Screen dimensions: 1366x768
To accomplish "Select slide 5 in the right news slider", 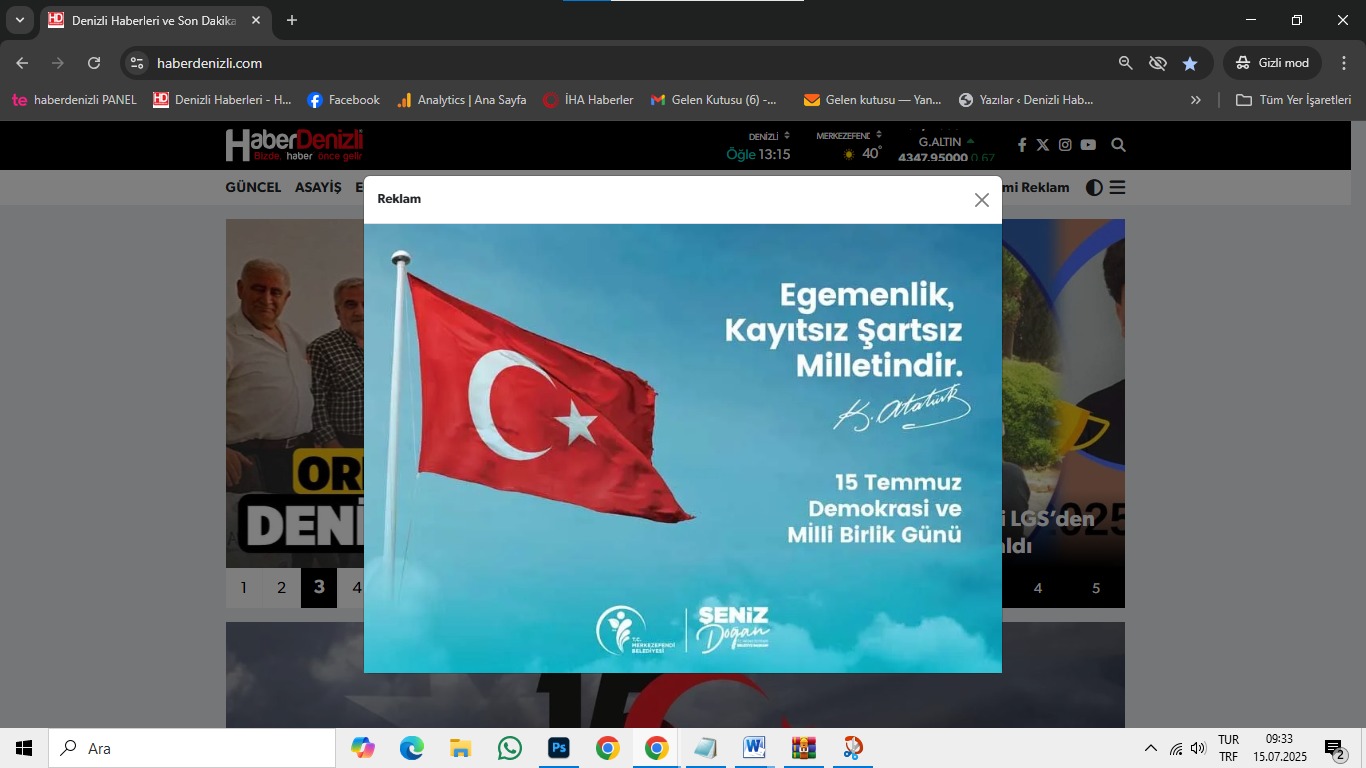I will point(1096,588).
